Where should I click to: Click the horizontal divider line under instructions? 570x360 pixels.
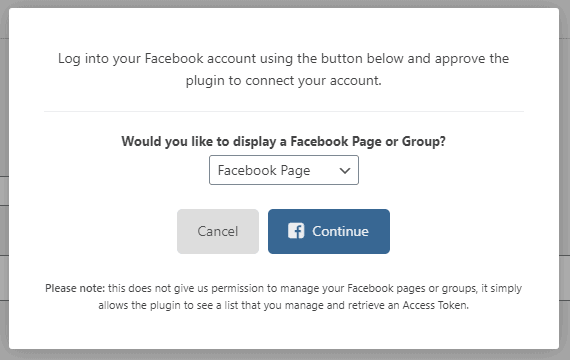pyautogui.click(x=284, y=111)
